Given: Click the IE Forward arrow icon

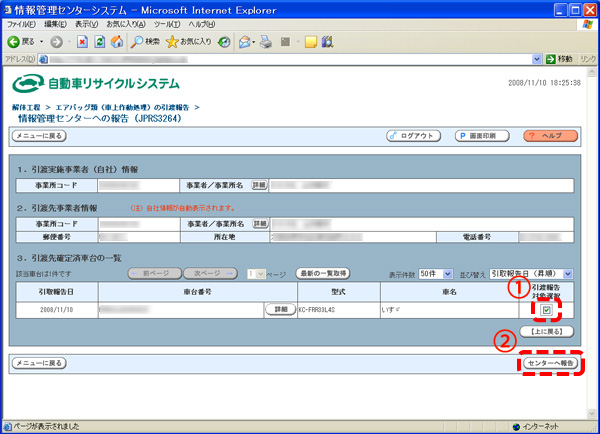Looking at the screenshot, I should [57, 42].
